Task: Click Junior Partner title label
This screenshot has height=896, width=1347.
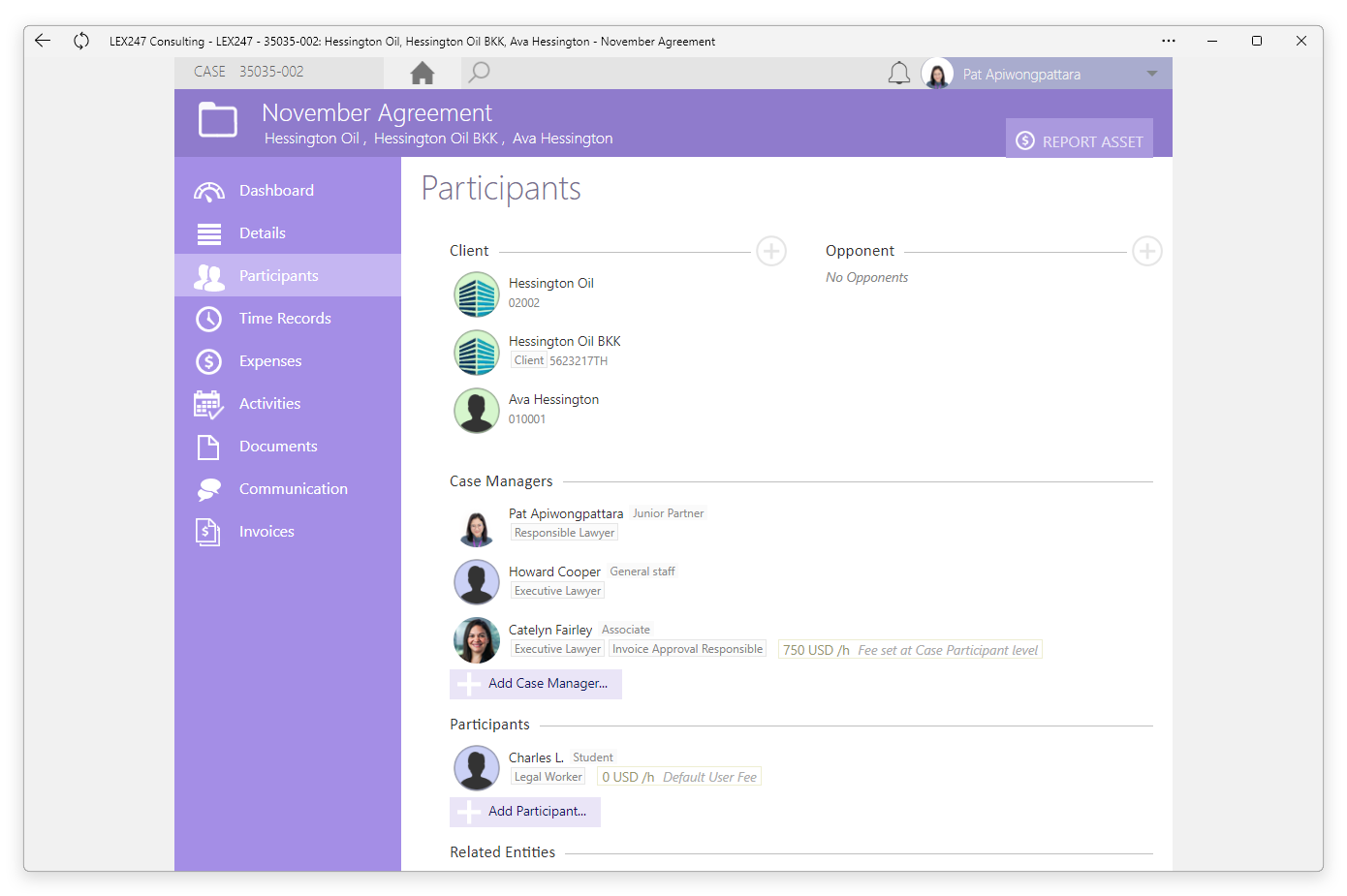Action: (x=669, y=513)
